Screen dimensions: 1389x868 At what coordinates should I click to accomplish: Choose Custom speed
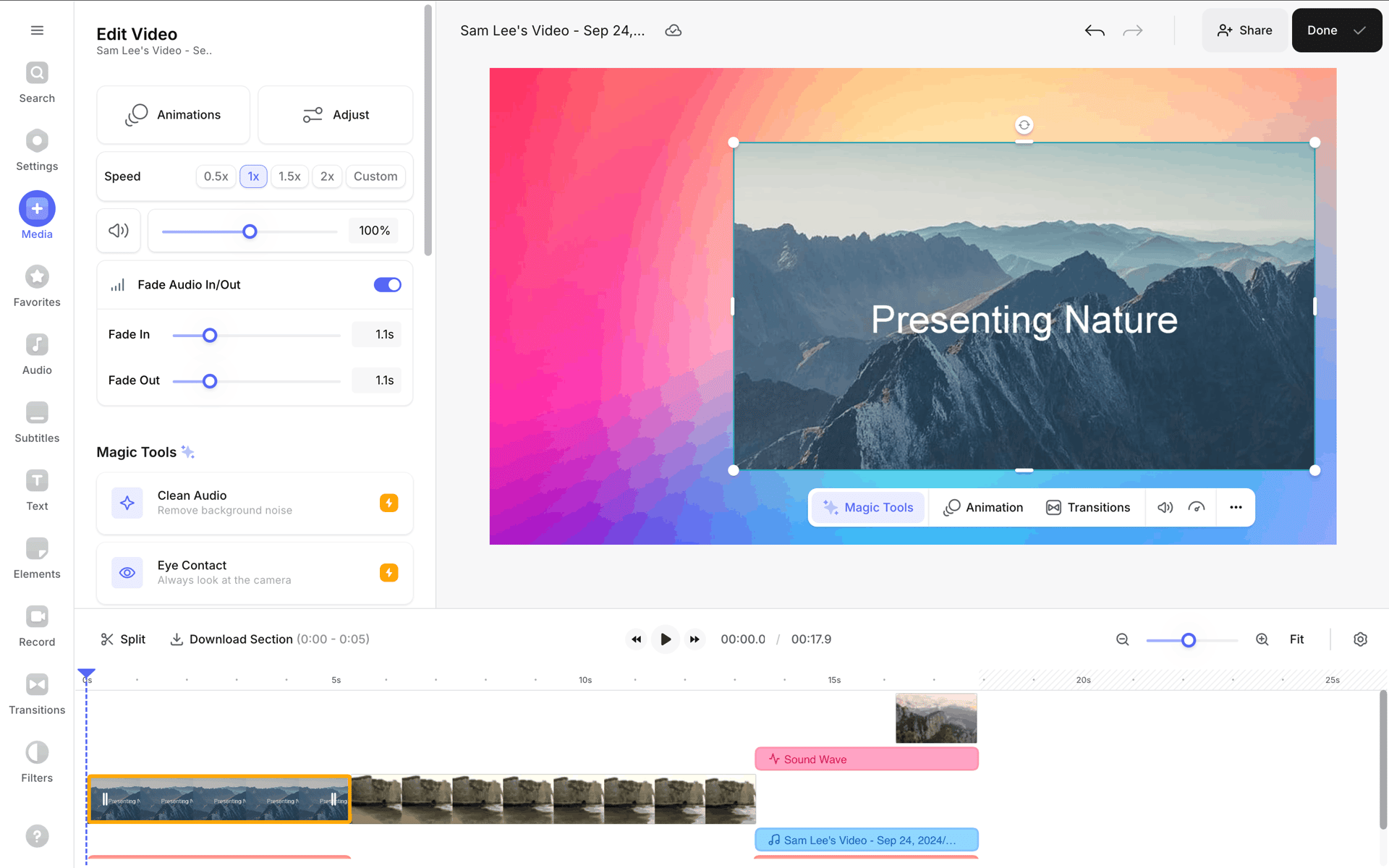375,176
